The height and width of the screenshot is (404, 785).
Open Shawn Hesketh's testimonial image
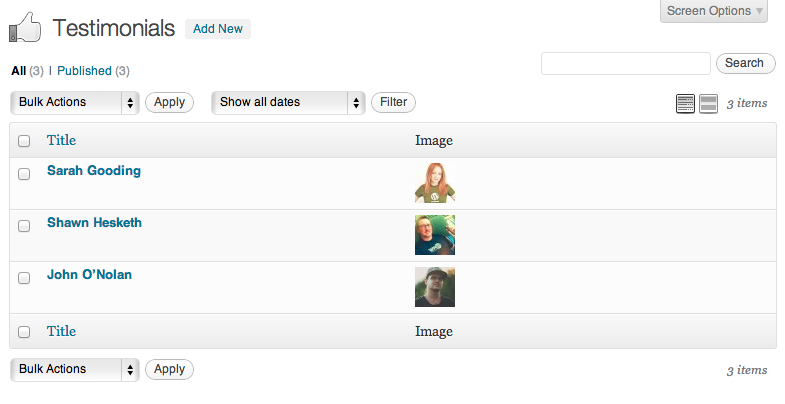tap(435, 235)
